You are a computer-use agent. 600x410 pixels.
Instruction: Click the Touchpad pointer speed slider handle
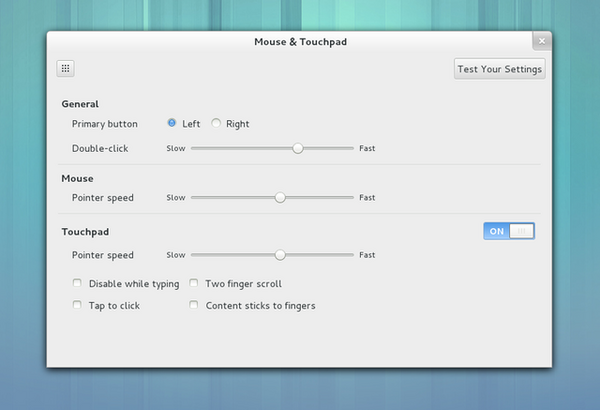click(x=280, y=255)
